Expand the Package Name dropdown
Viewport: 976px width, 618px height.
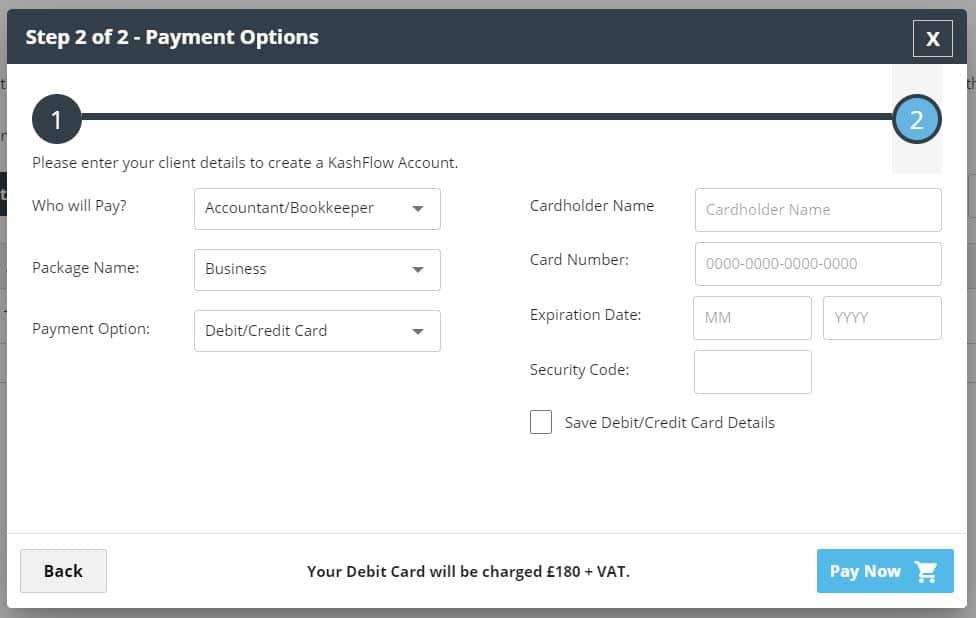coord(317,270)
